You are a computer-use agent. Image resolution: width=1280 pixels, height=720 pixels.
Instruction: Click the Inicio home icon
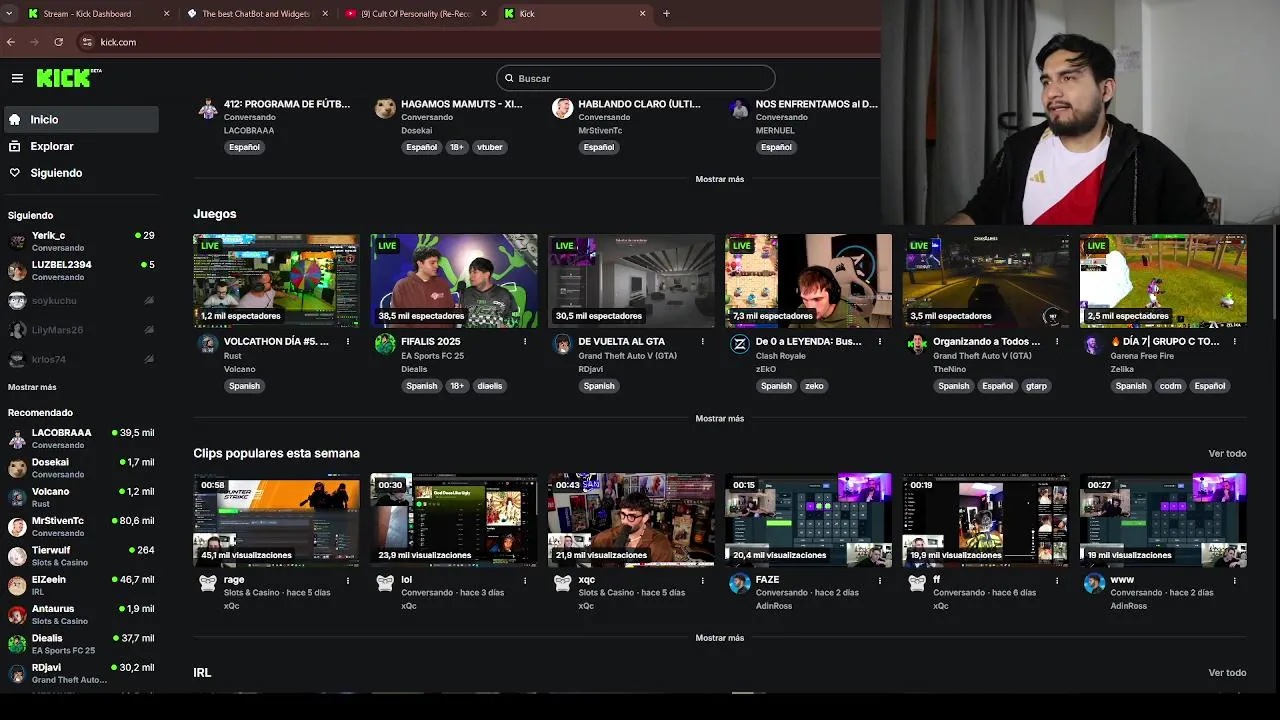click(15, 119)
